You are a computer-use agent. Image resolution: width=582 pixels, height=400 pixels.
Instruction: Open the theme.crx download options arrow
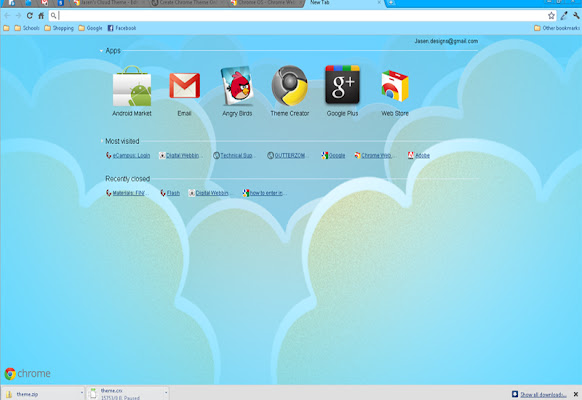pyautogui.click(x=166, y=393)
